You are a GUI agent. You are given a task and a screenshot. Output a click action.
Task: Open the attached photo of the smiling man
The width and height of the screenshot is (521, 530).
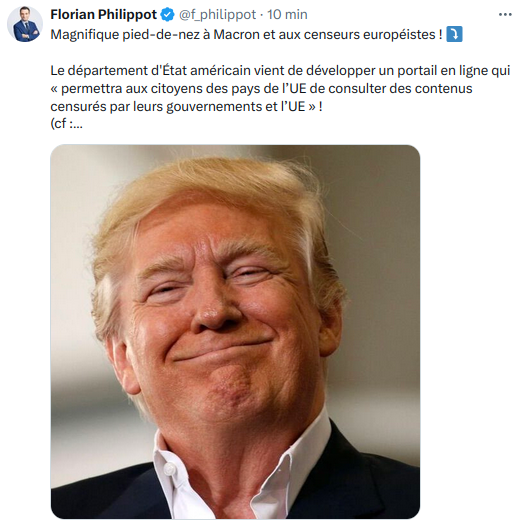tap(235, 332)
